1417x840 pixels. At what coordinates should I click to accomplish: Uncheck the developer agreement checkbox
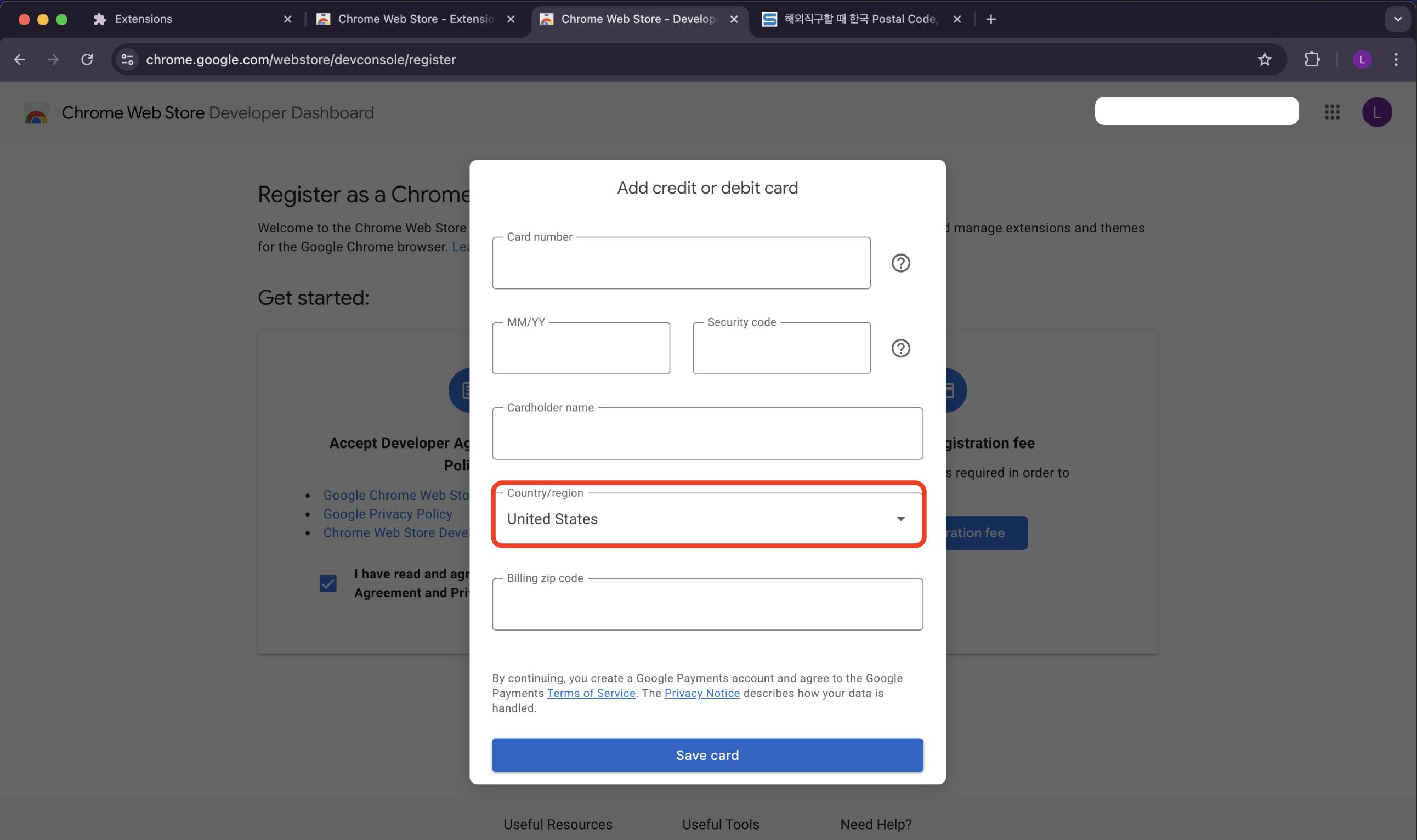(x=328, y=583)
